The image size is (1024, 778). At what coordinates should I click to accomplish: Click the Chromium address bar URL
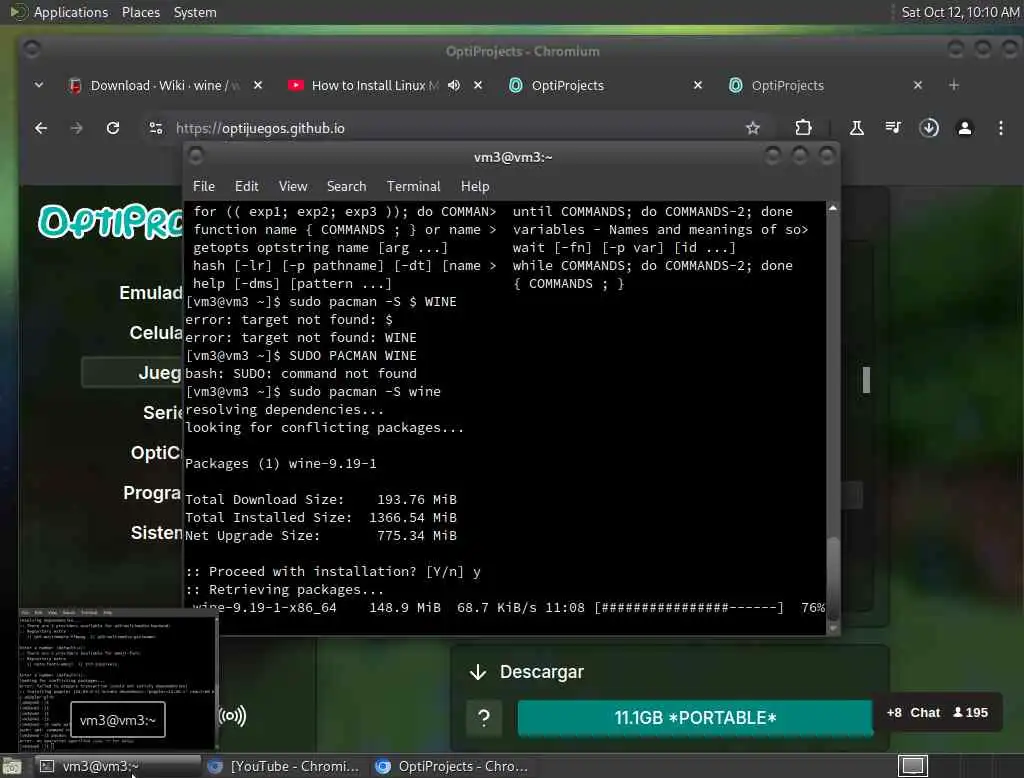pos(260,128)
